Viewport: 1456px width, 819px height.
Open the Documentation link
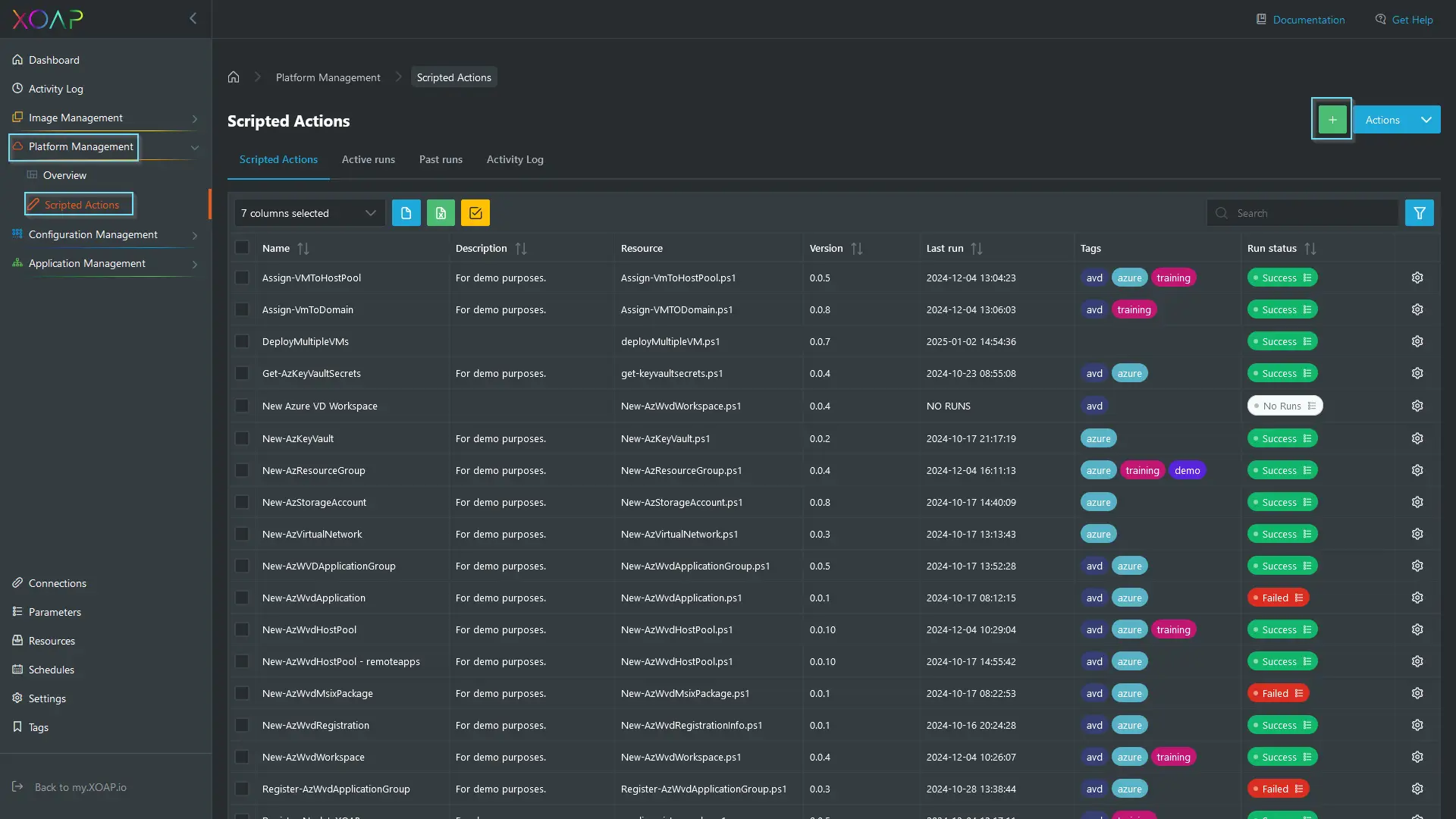click(x=1301, y=20)
